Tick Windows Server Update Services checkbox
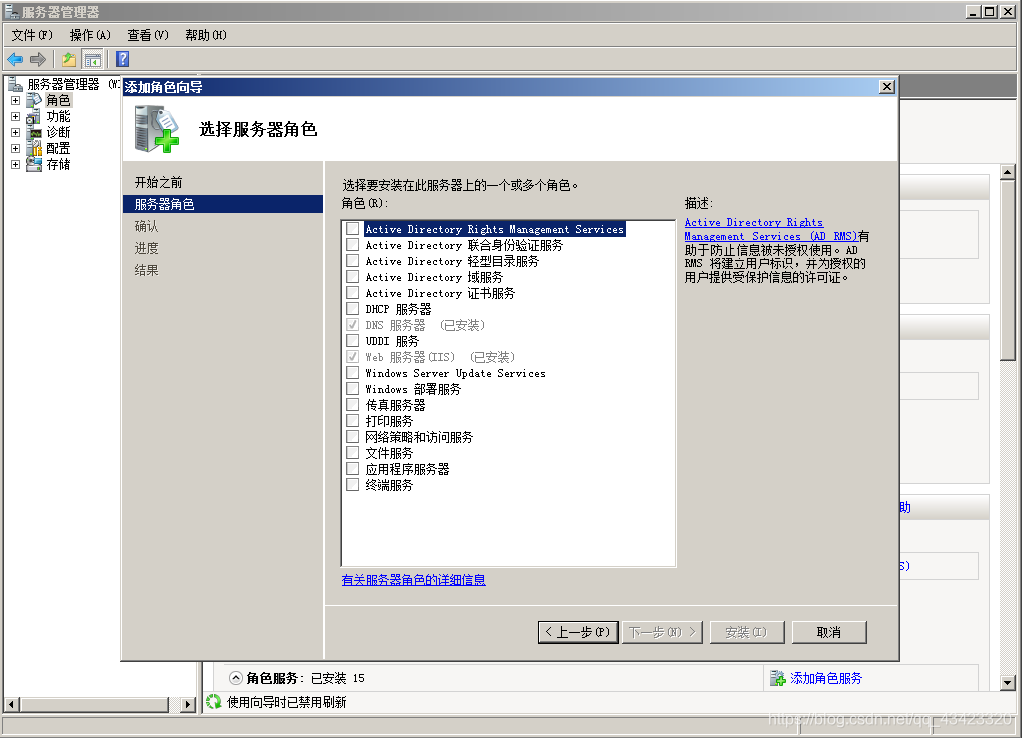 click(353, 372)
